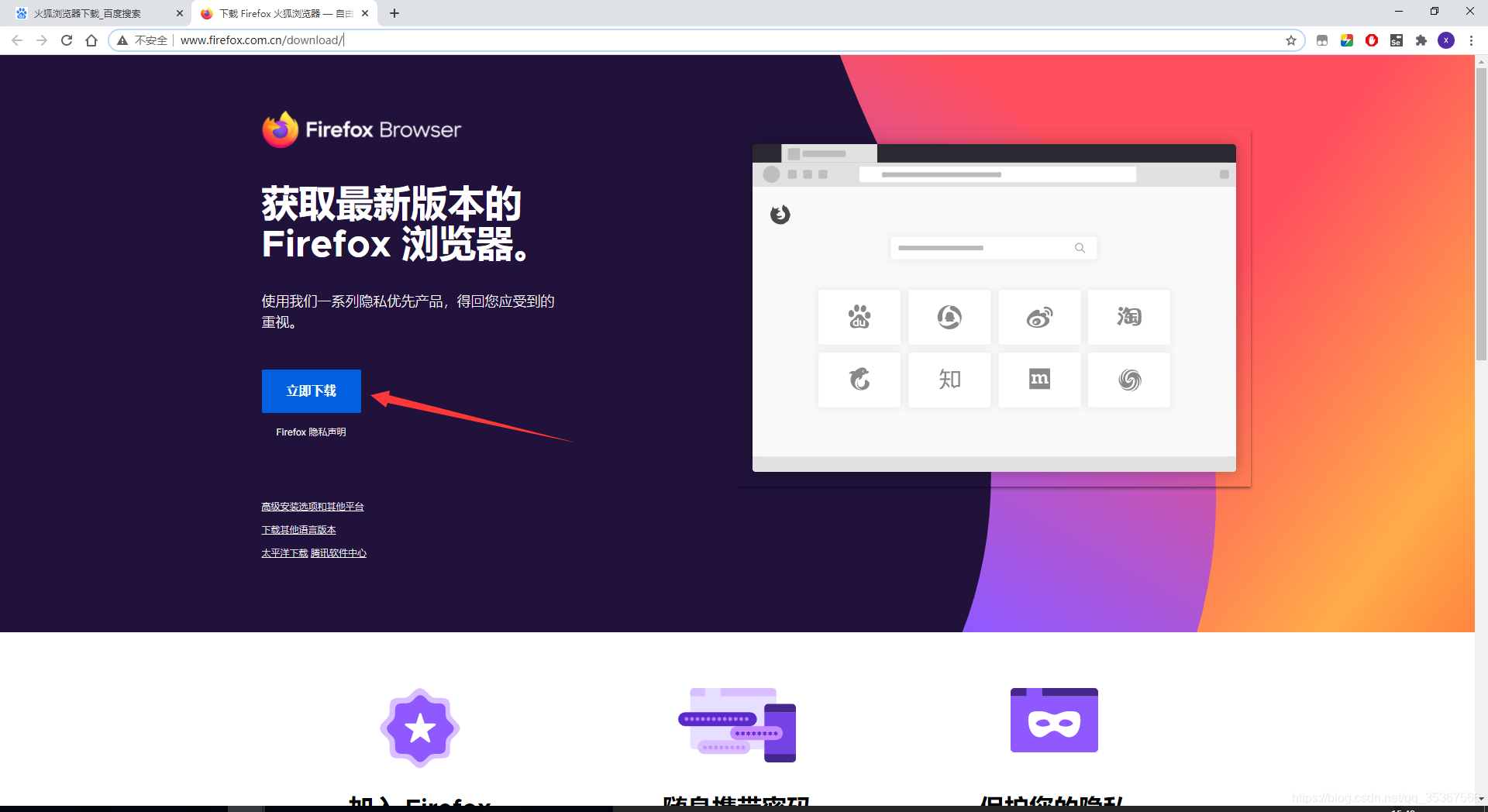
Task: Close the Baidu search tab
Action: [180, 13]
